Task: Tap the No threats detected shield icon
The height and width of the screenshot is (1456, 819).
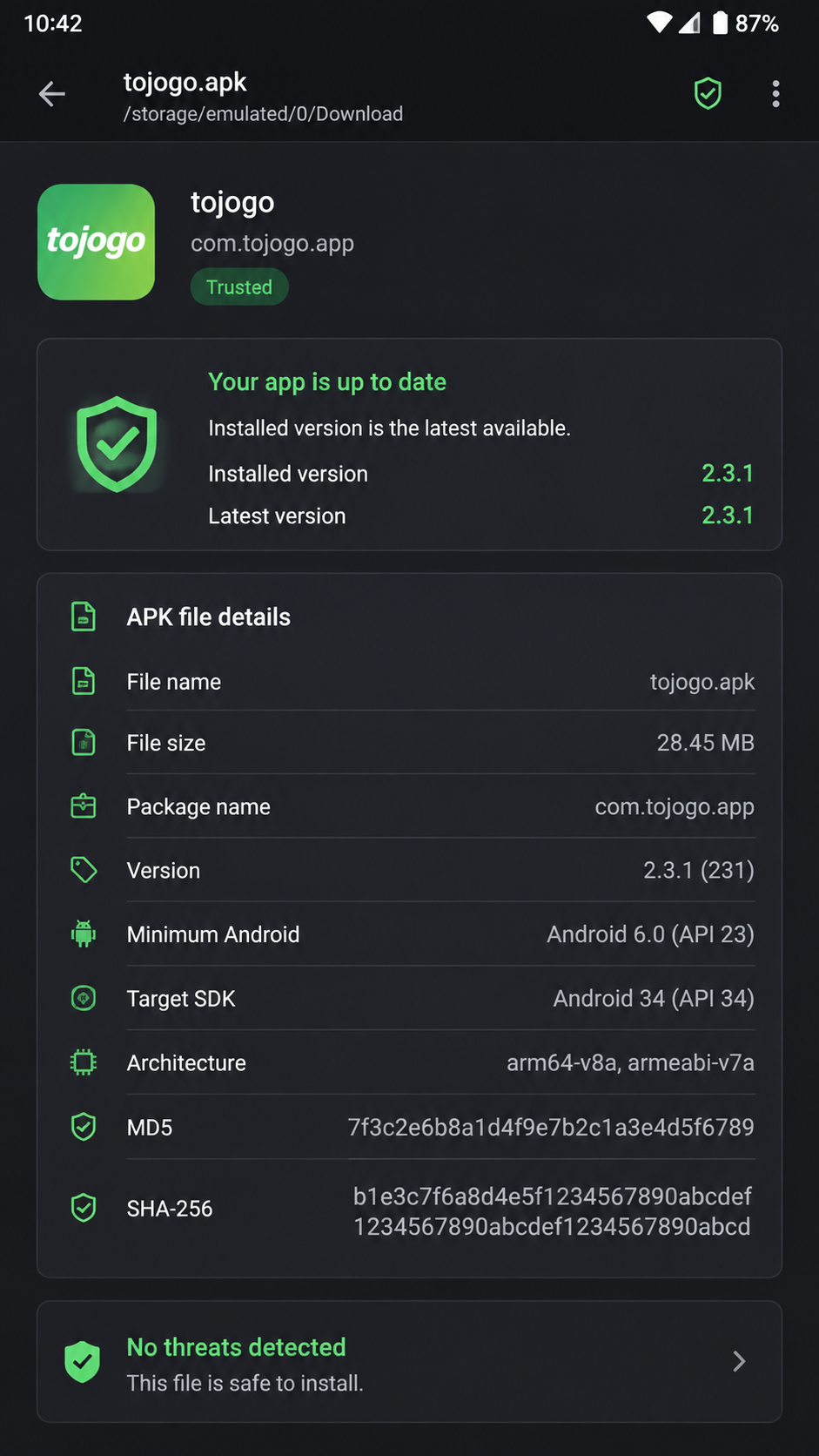Action: [x=83, y=1361]
